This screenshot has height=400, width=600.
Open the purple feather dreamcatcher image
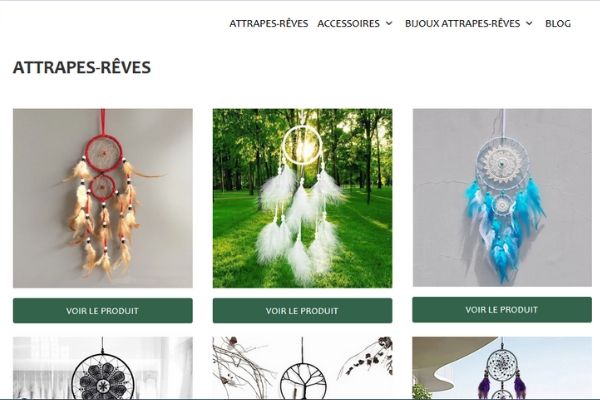pos(502,368)
